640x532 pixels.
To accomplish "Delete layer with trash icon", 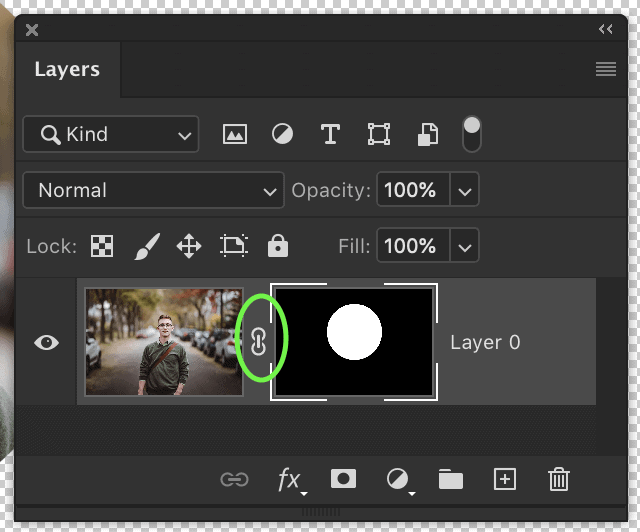I will click(x=558, y=479).
